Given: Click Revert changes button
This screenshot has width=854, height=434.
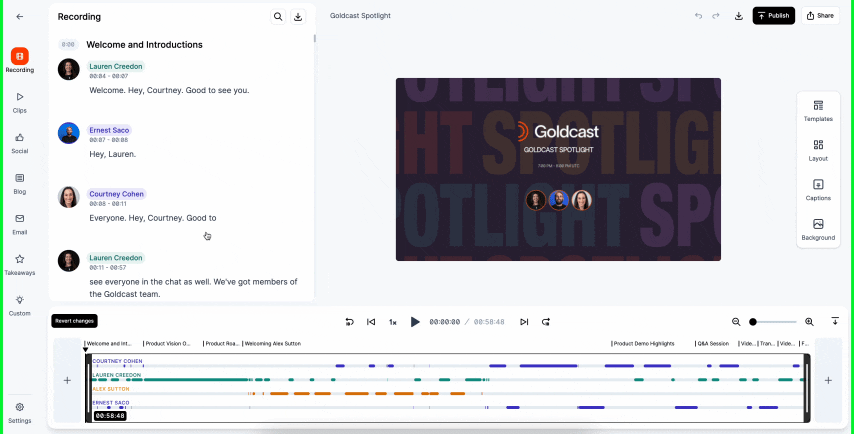Looking at the screenshot, I should [x=75, y=321].
